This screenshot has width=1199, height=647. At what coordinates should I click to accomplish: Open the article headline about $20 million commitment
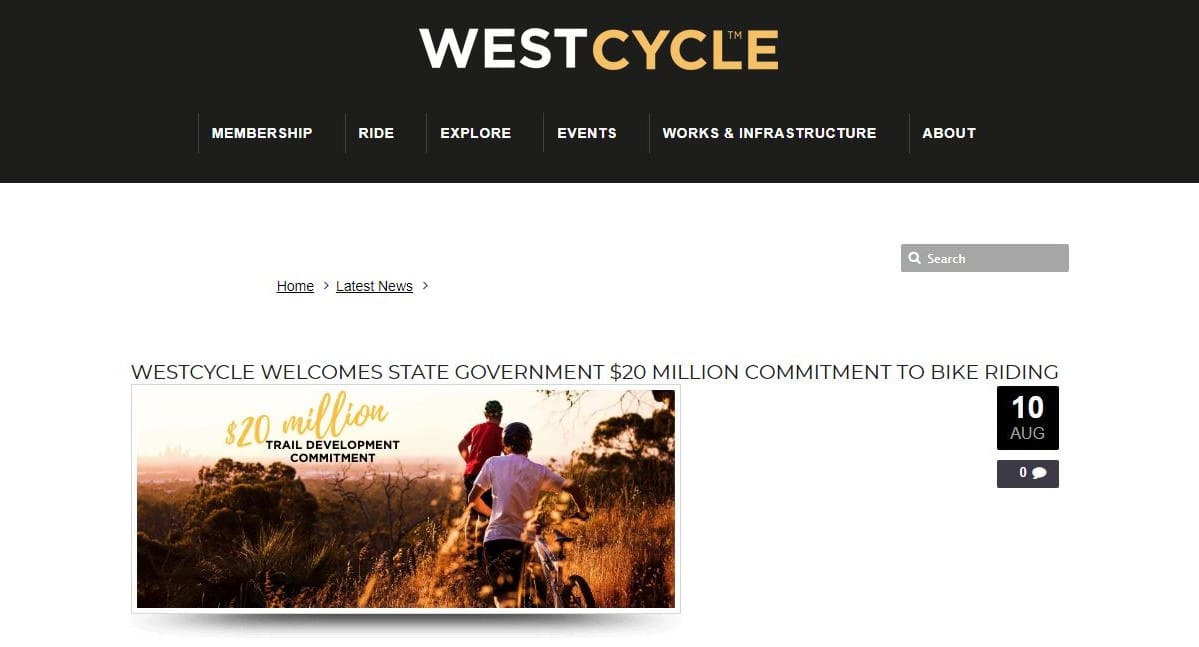[594, 372]
